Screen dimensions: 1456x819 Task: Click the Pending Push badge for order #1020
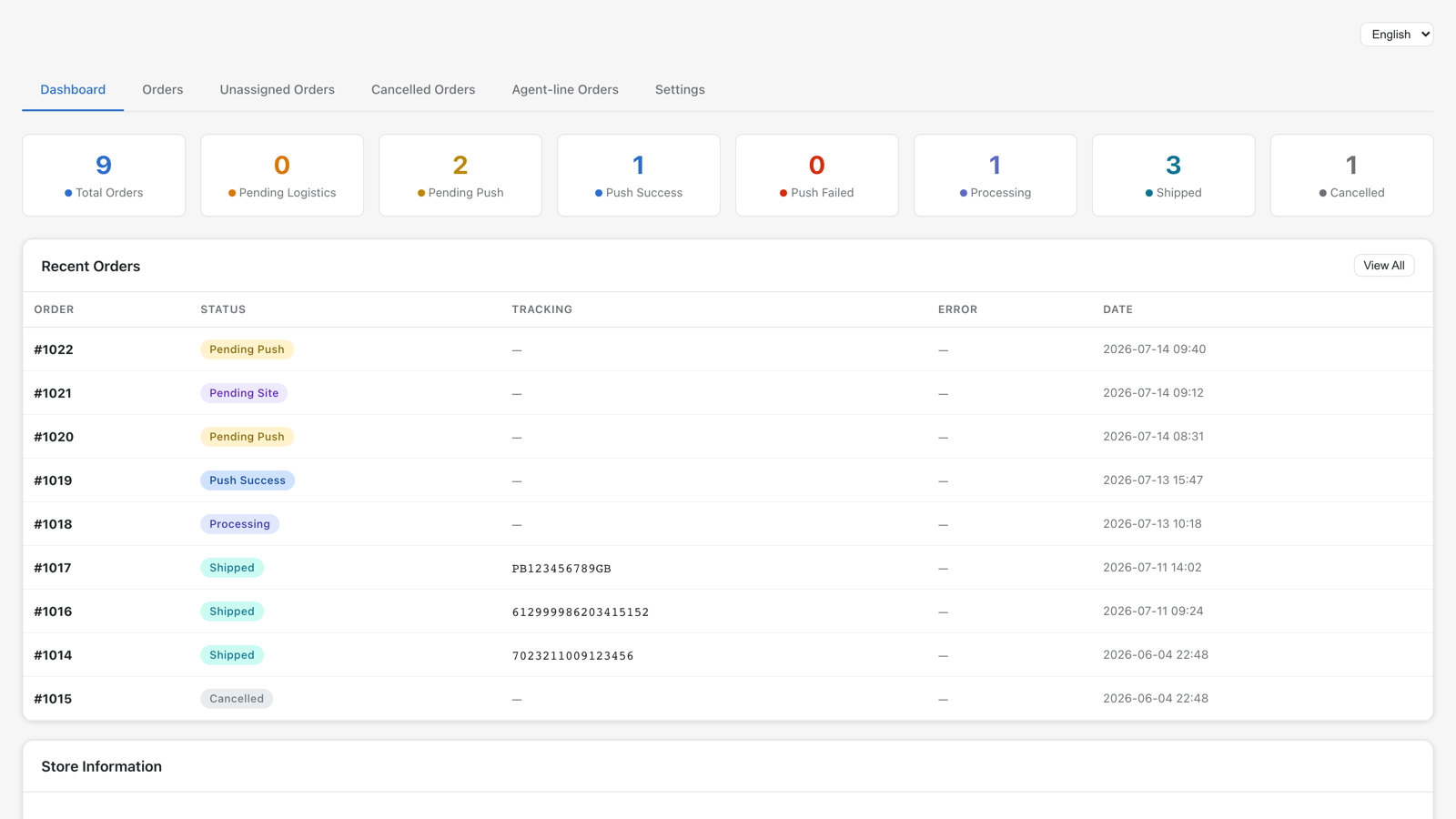(247, 437)
